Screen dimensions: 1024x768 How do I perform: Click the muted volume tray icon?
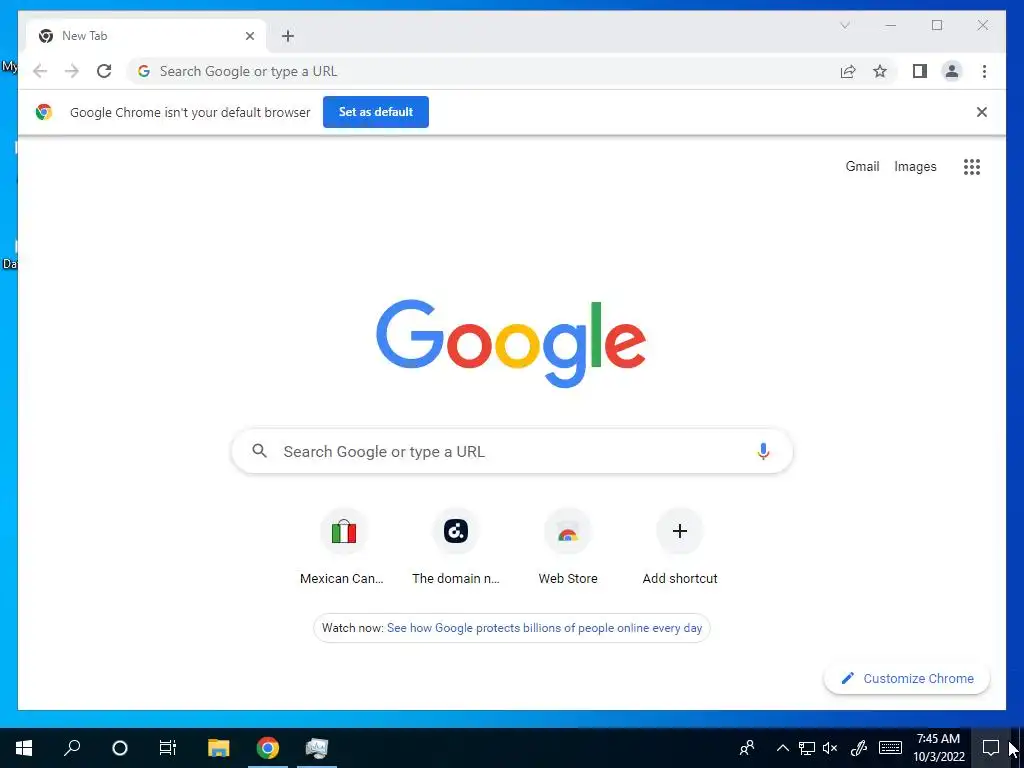pyautogui.click(x=830, y=748)
